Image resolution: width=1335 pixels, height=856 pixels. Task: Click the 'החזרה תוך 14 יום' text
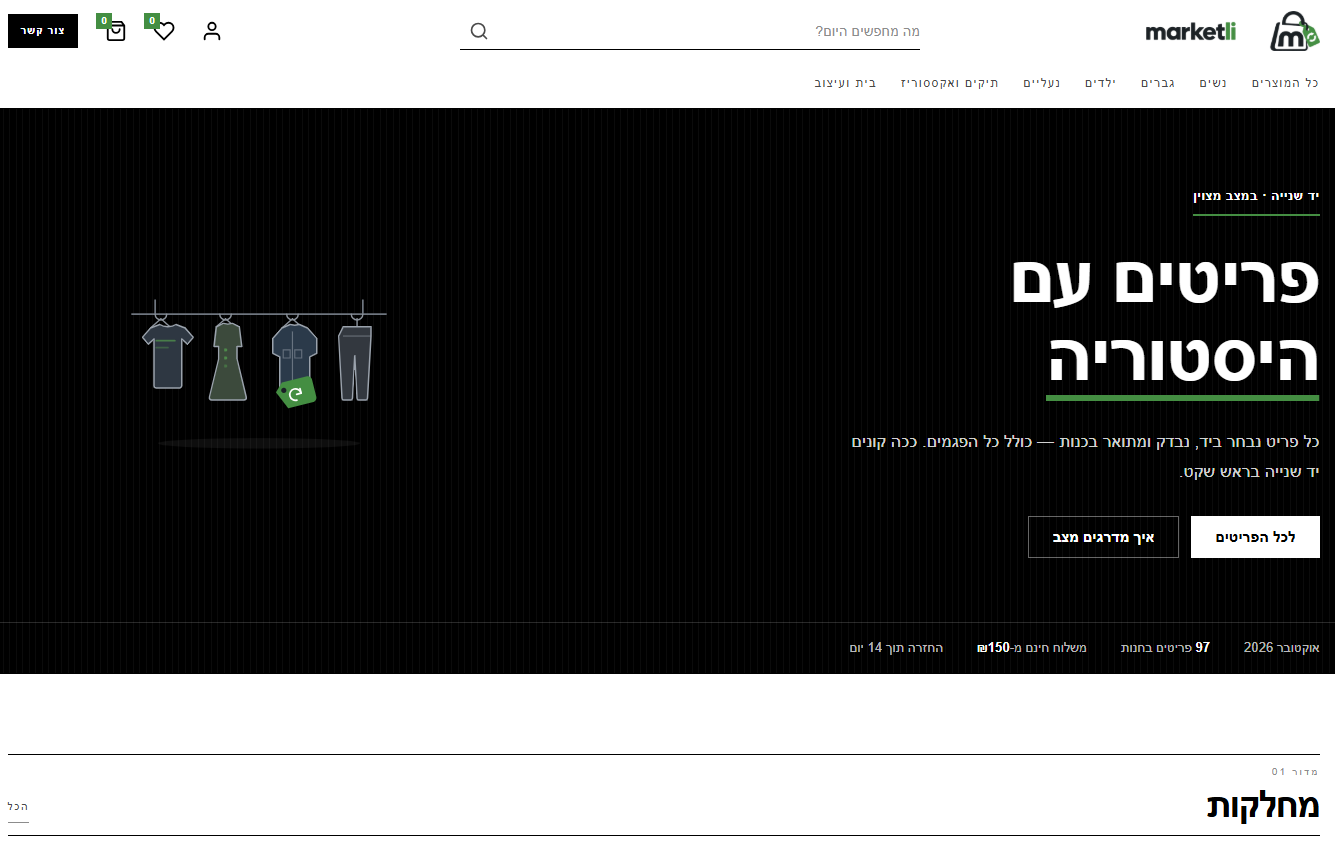click(x=896, y=648)
